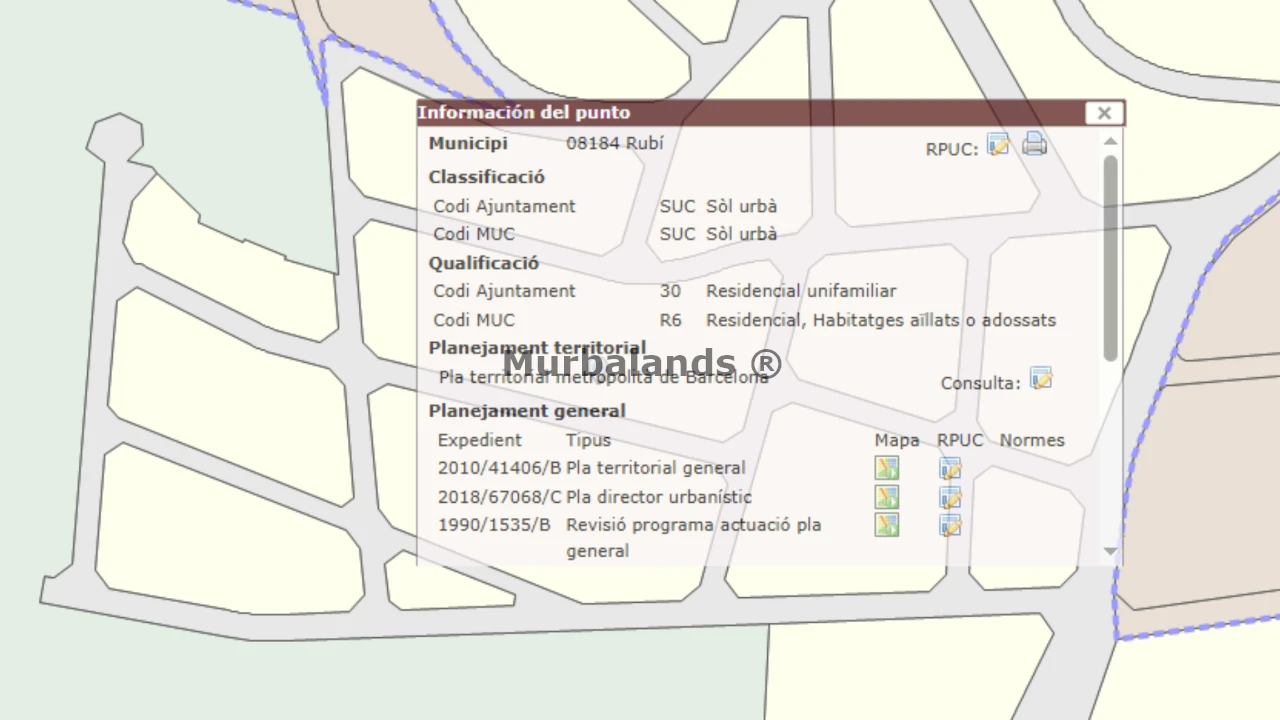Viewport: 1280px width, 720px height.
Task: Select expedient 2010/41406/B in the list
Action: 499,468
